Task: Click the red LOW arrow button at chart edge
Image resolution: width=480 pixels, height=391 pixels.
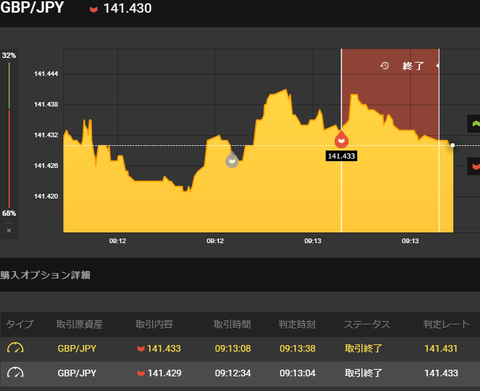Action: click(475, 166)
